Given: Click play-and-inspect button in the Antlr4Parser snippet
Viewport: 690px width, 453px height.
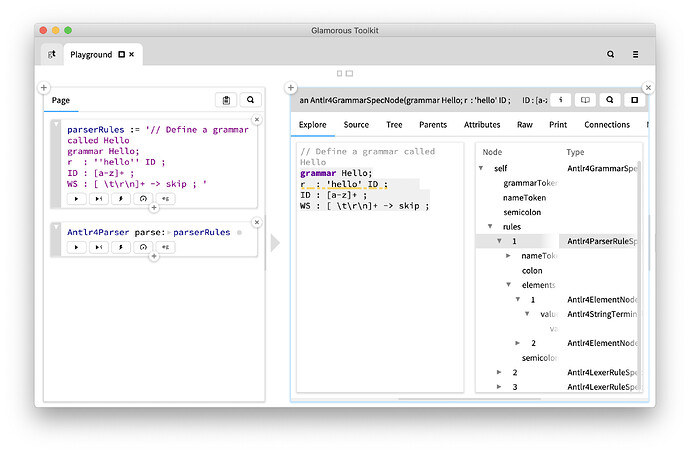Looking at the screenshot, I should pyautogui.click(x=99, y=247).
